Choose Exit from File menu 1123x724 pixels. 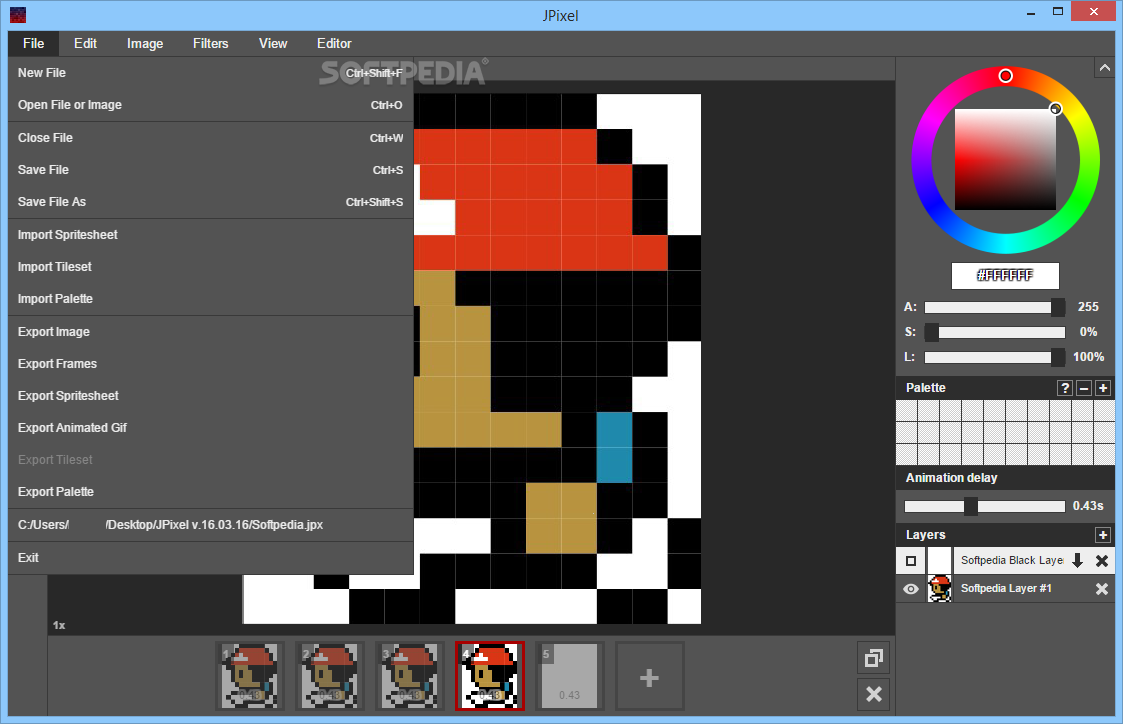coord(211,558)
